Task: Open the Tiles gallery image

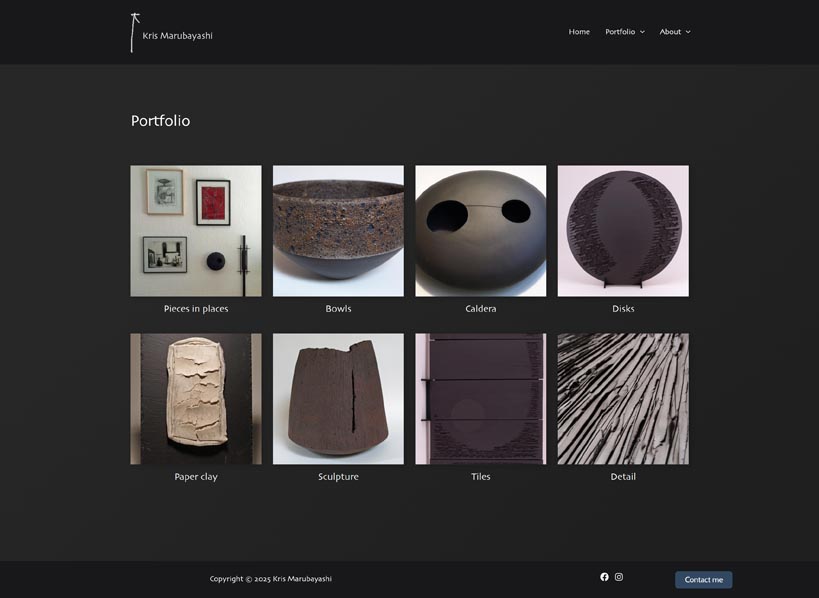Action: tap(481, 399)
